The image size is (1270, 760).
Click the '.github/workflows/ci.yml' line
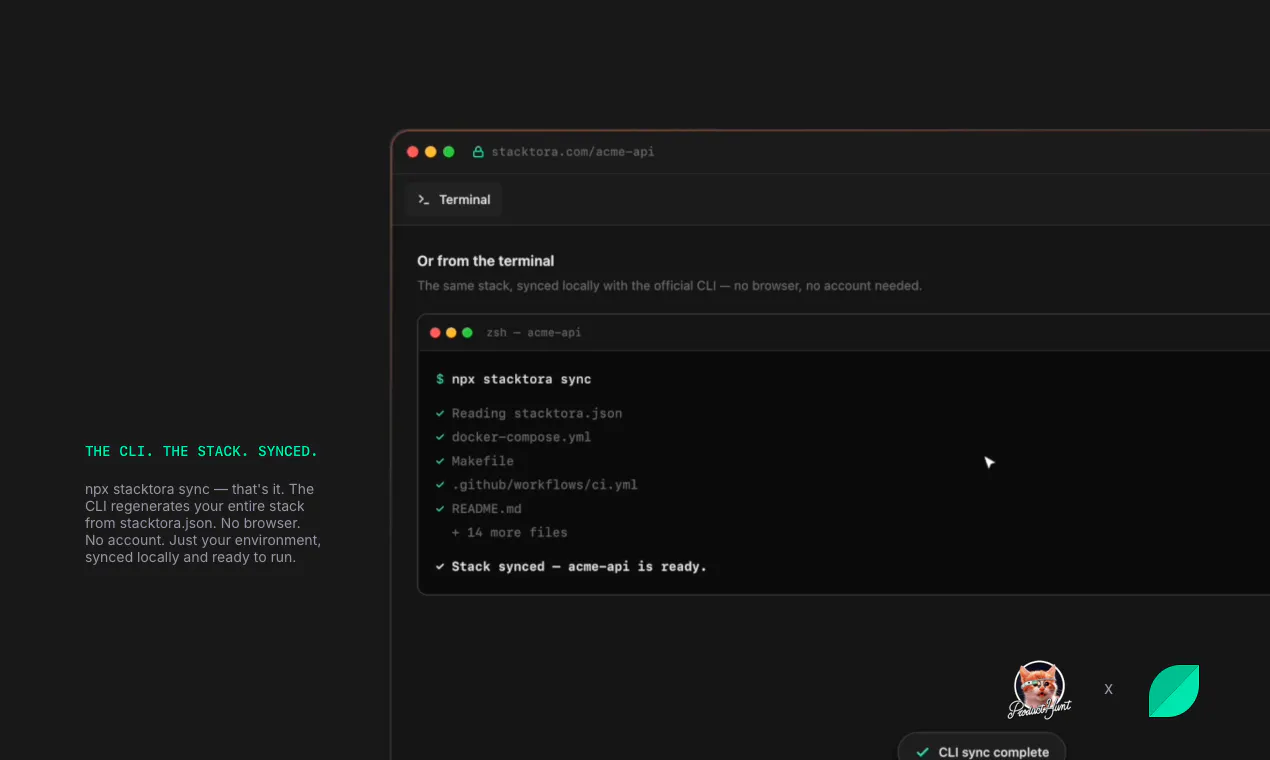(x=544, y=485)
